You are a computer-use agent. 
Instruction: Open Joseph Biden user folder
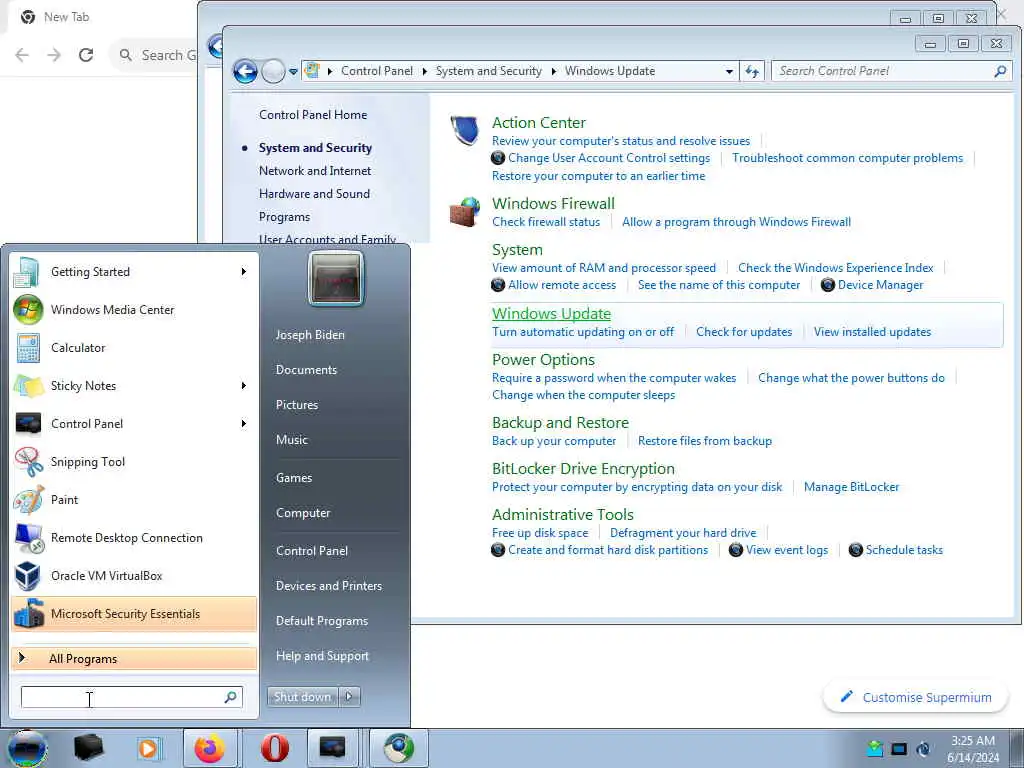310,335
